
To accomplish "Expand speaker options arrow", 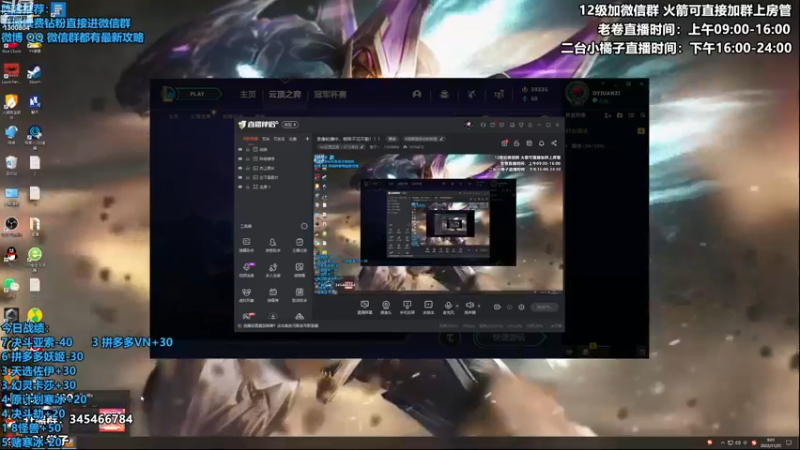I will [479, 306].
